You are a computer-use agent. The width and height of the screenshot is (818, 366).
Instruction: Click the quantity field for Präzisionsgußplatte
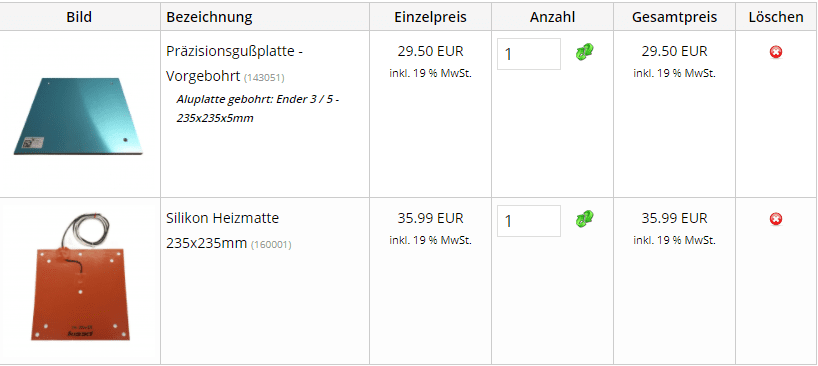click(529, 54)
